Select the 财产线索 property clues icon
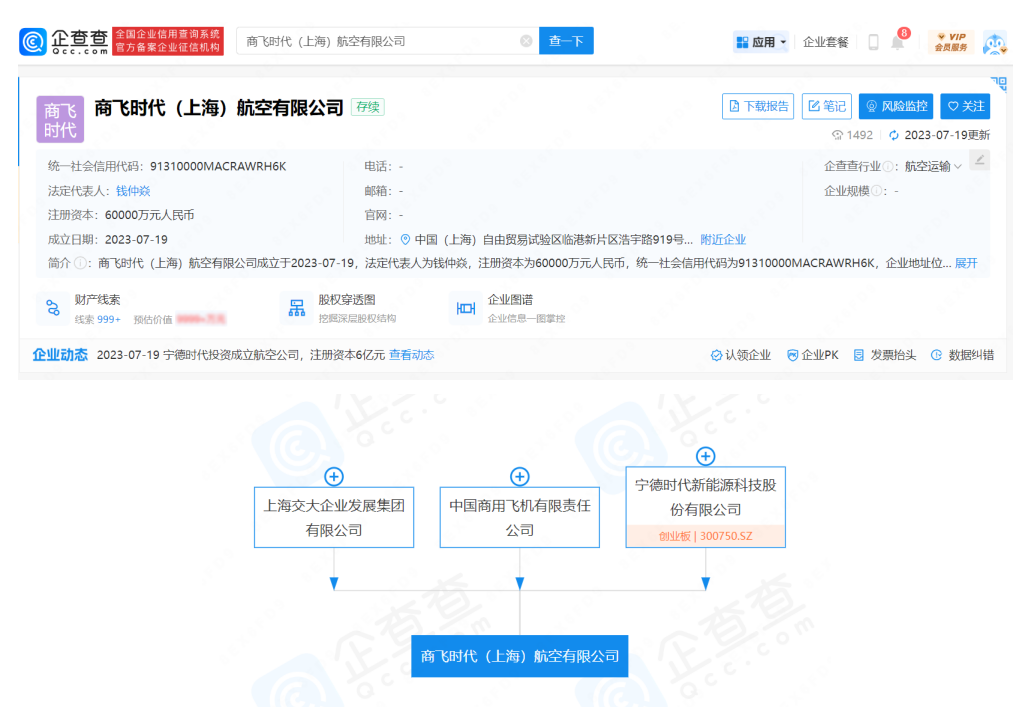Image resolution: width=1032 pixels, height=707 pixels. pyautogui.click(x=52, y=310)
